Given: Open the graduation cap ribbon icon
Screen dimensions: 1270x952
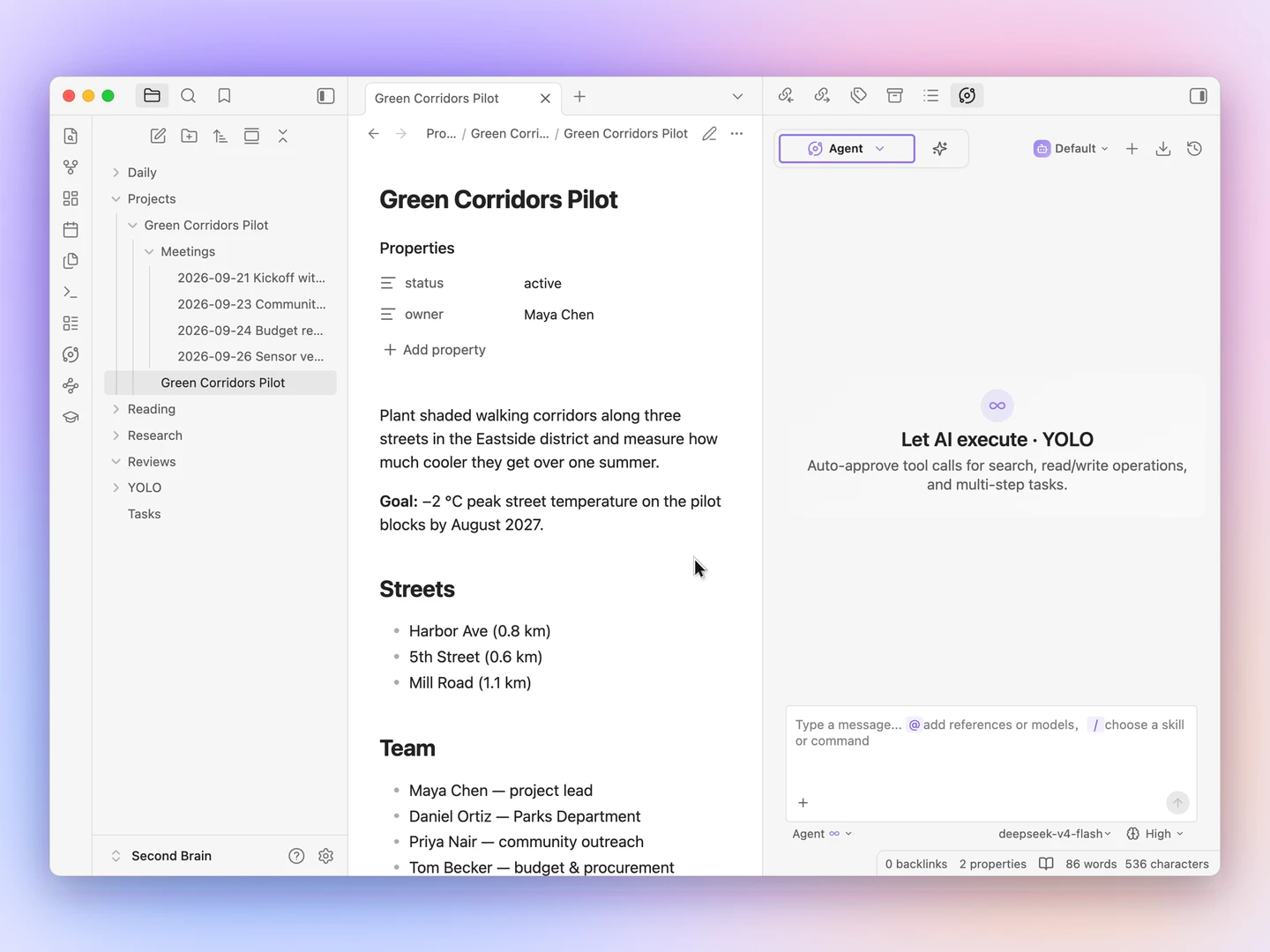Looking at the screenshot, I should [x=71, y=417].
